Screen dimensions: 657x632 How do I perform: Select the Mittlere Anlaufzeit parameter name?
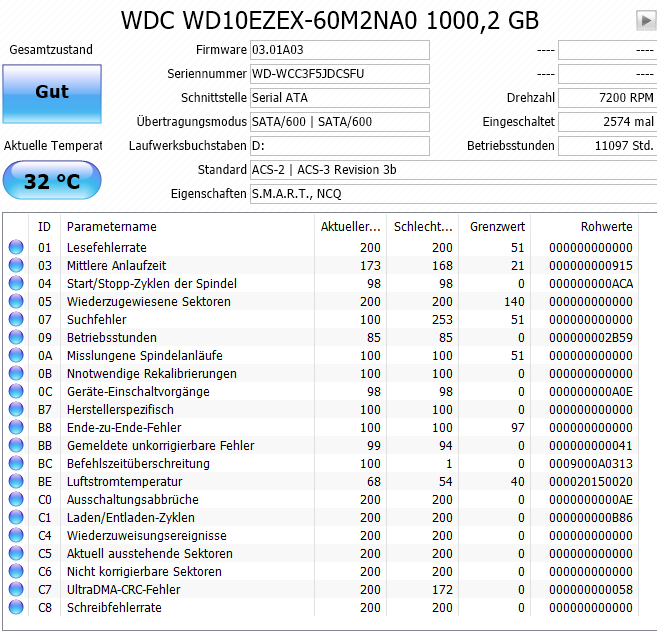point(116,265)
